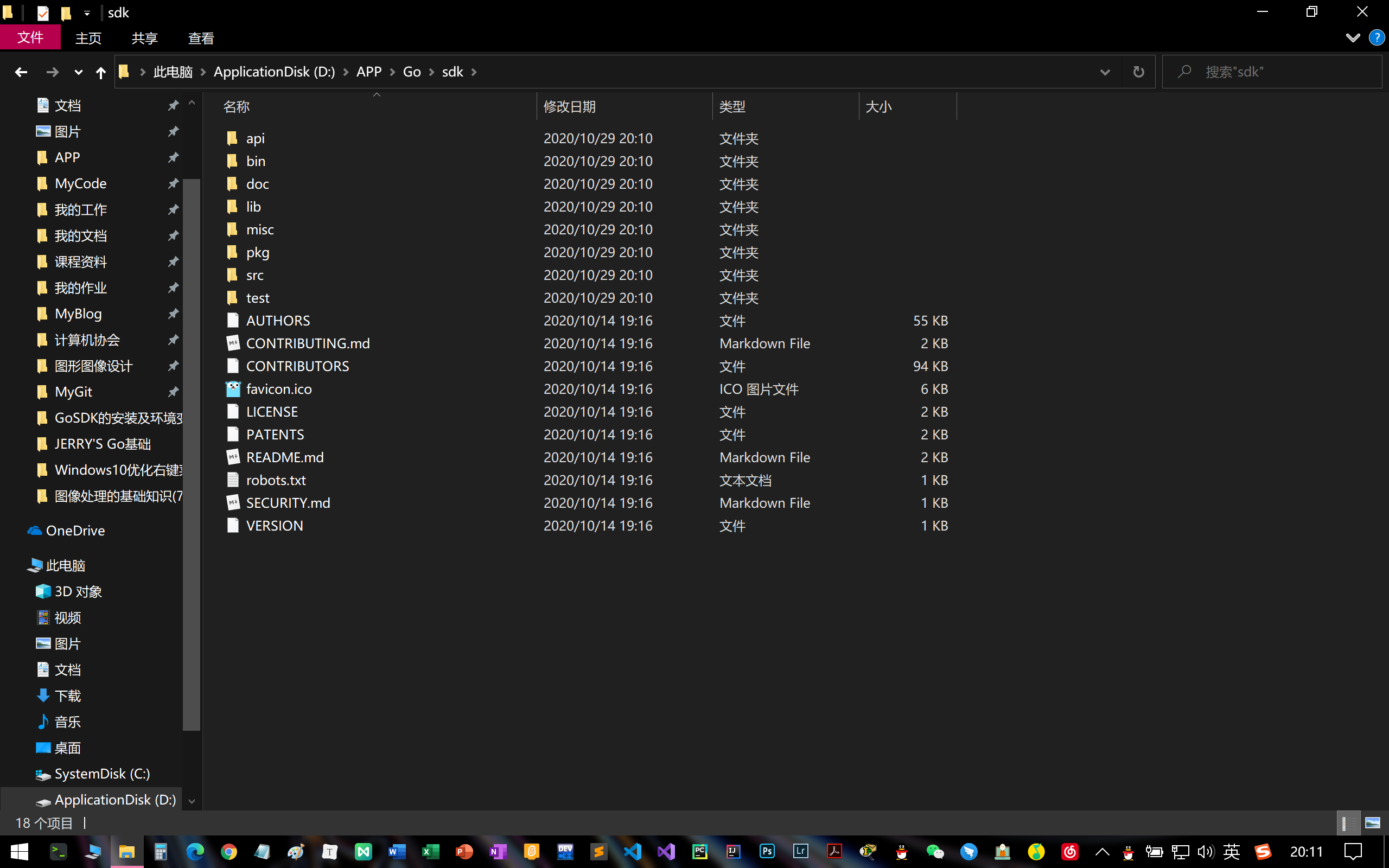1389x868 pixels.
Task: Click the README.md file icon
Action: (232, 457)
